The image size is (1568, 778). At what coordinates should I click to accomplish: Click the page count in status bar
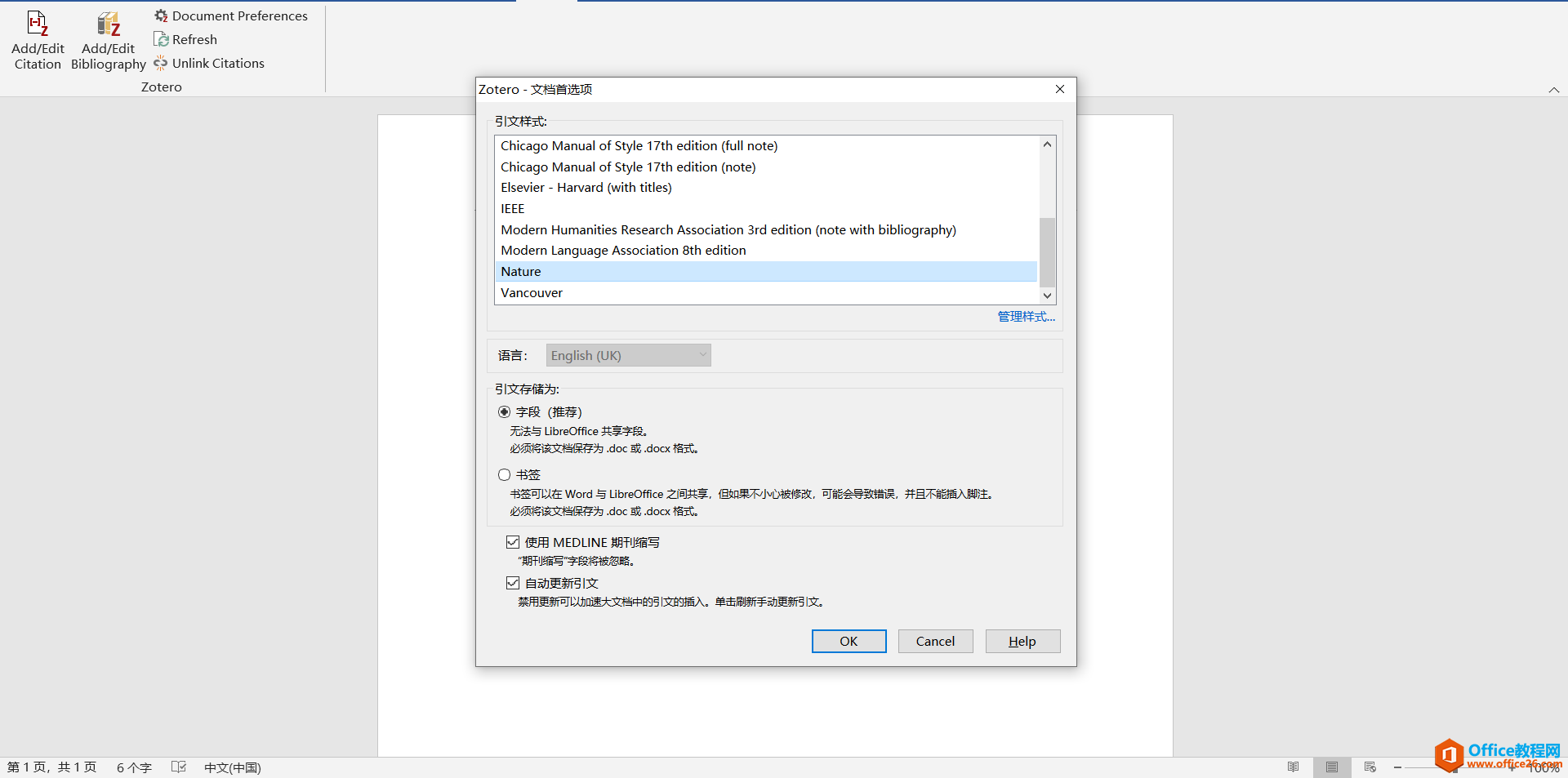coord(51,767)
